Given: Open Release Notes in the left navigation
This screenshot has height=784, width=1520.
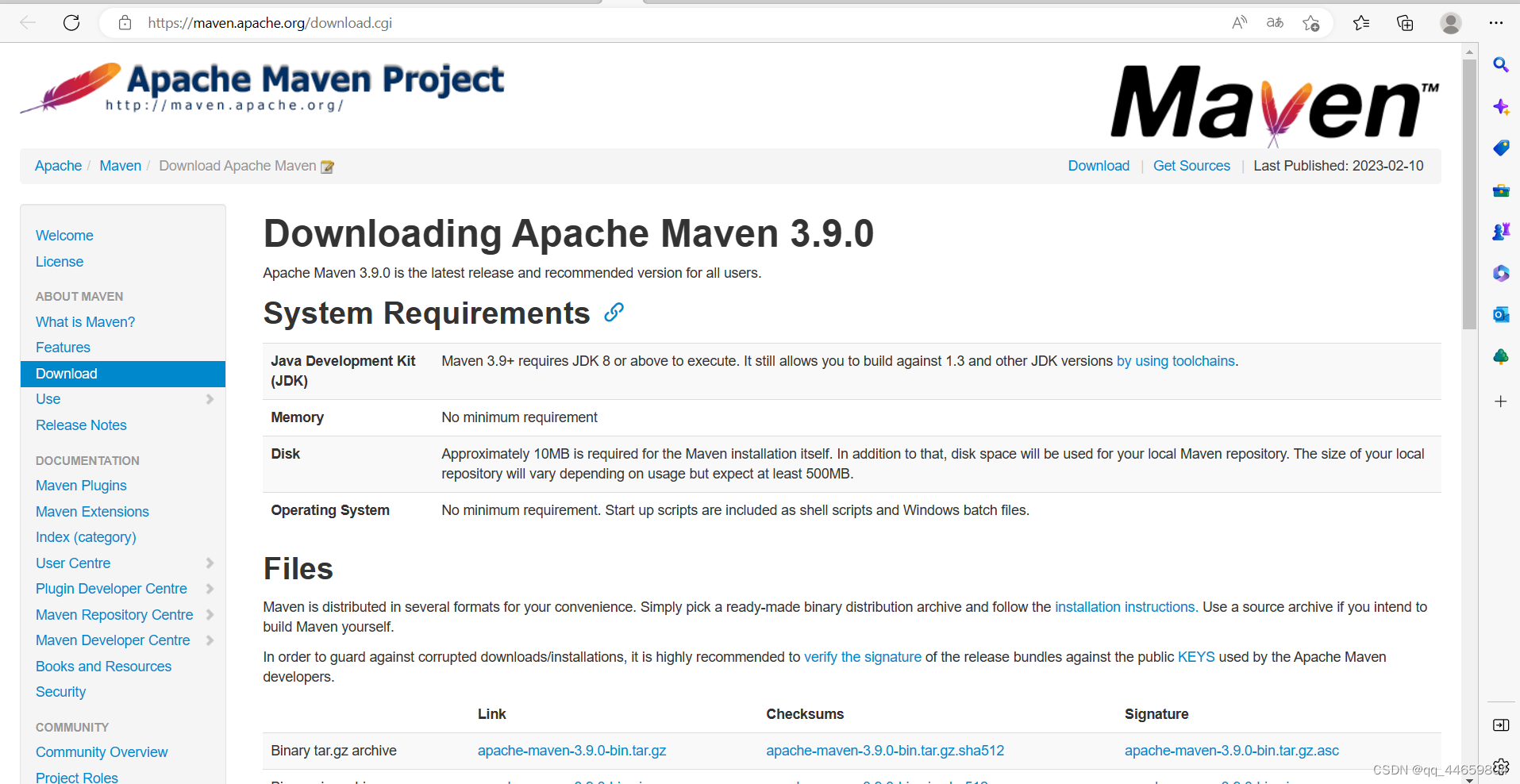Looking at the screenshot, I should (x=81, y=425).
